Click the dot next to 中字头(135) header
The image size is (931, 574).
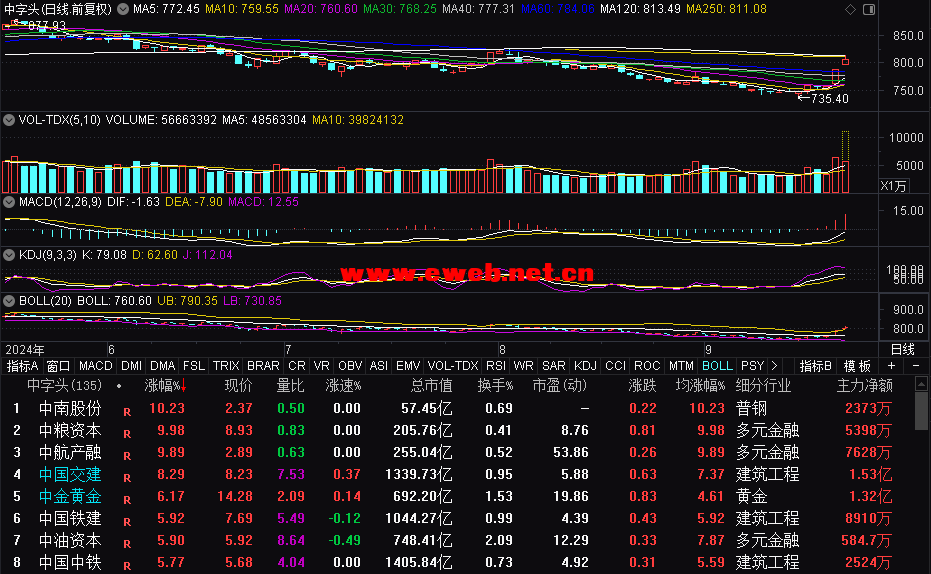[119, 386]
